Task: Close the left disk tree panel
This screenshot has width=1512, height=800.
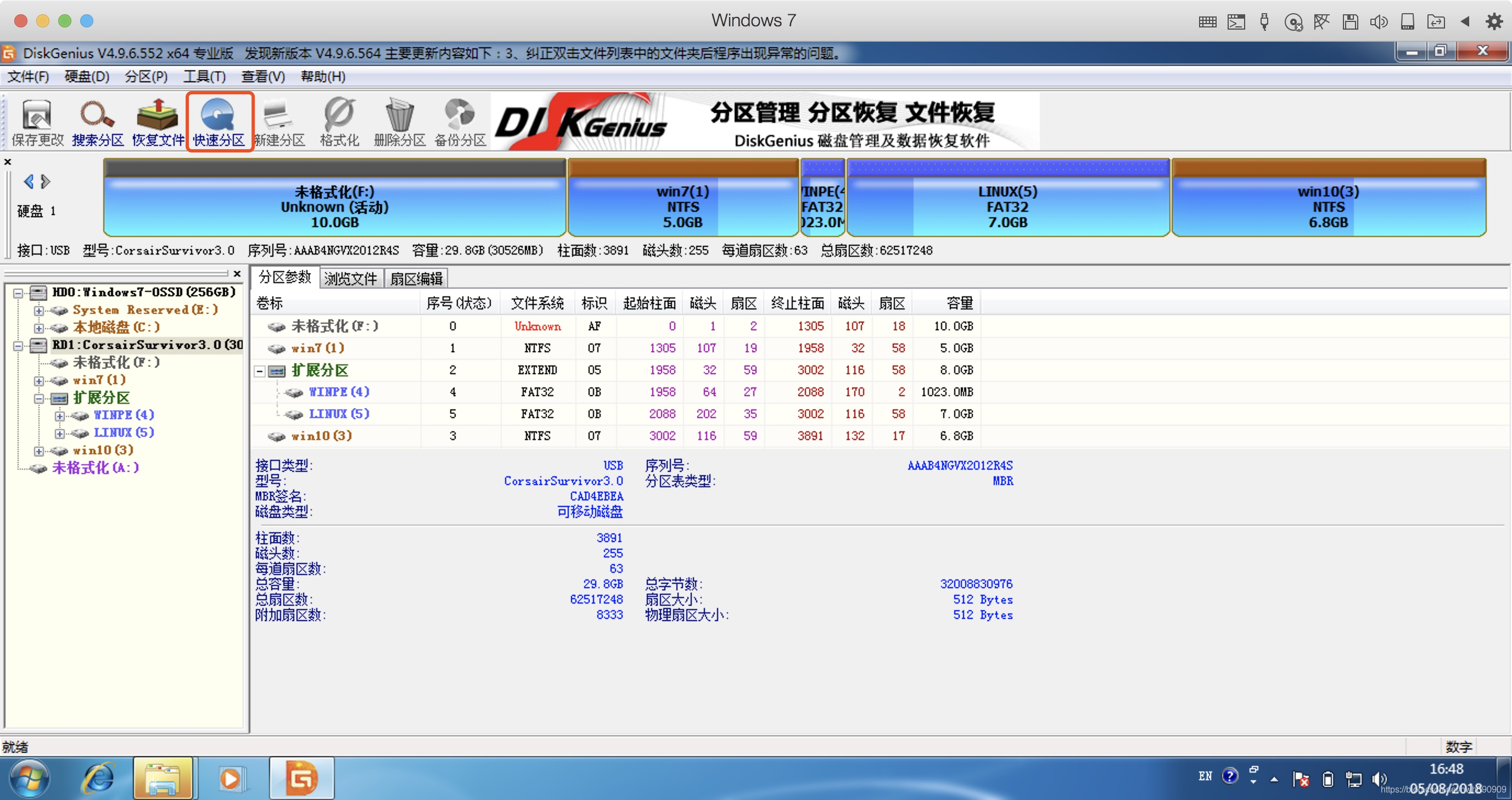Action: (237, 274)
